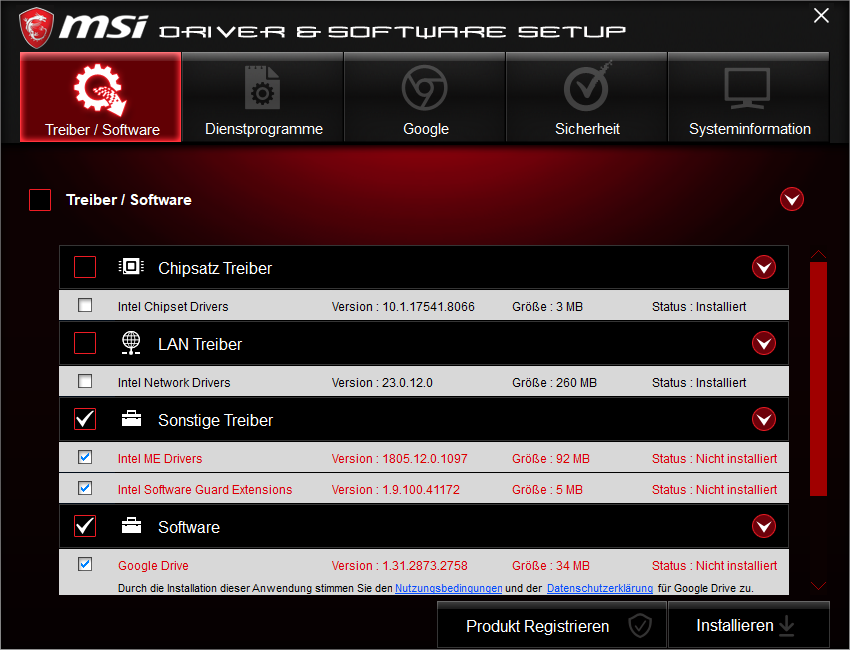The width and height of the screenshot is (850, 650).
Task: Check the master Treiber / Software checkbox
Action: pos(40,200)
